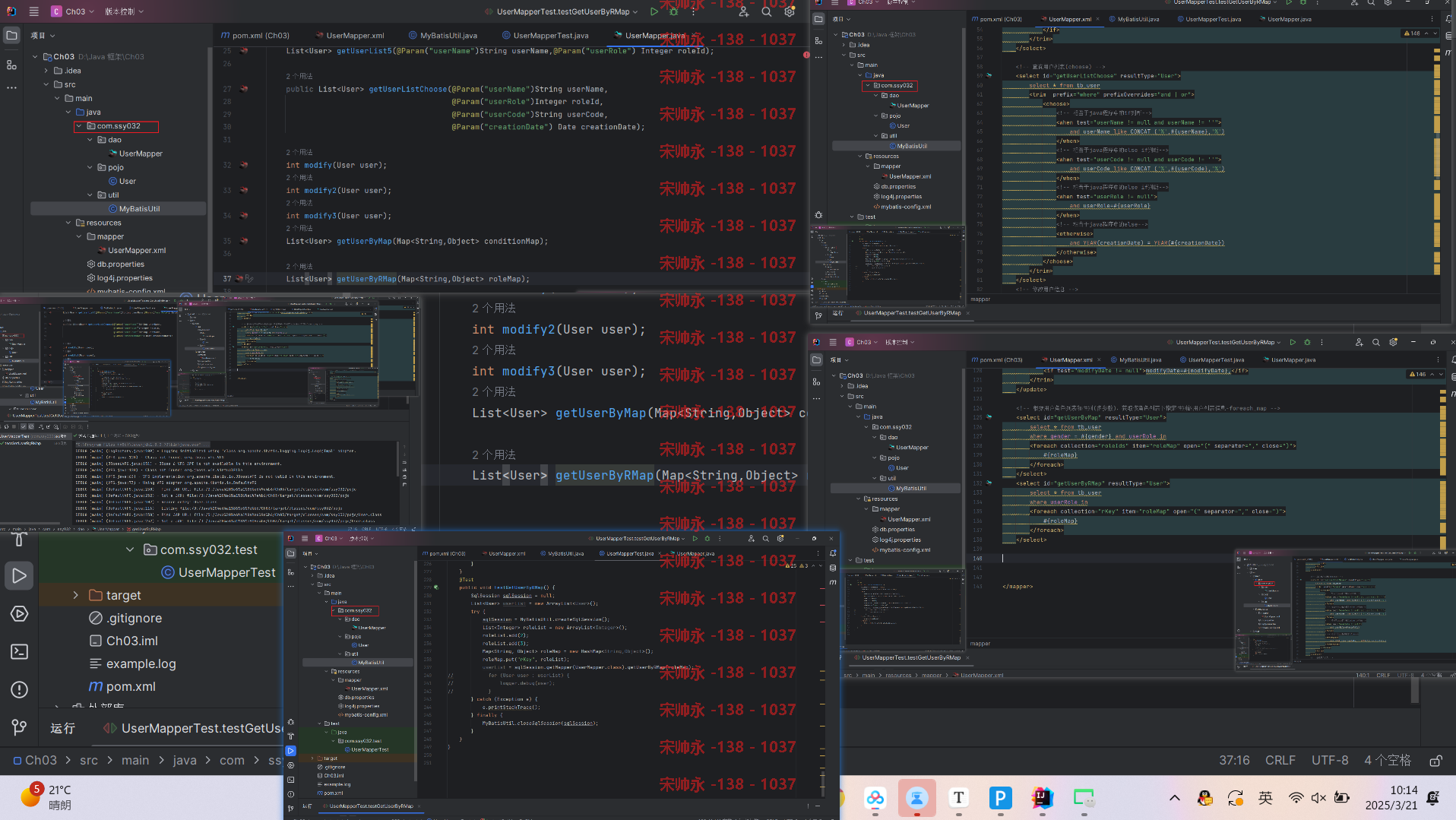The width and height of the screenshot is (1456, 820).
Task: Open 版本控制 dropdown in UserMapper.java window
Action: coord(124,11)
